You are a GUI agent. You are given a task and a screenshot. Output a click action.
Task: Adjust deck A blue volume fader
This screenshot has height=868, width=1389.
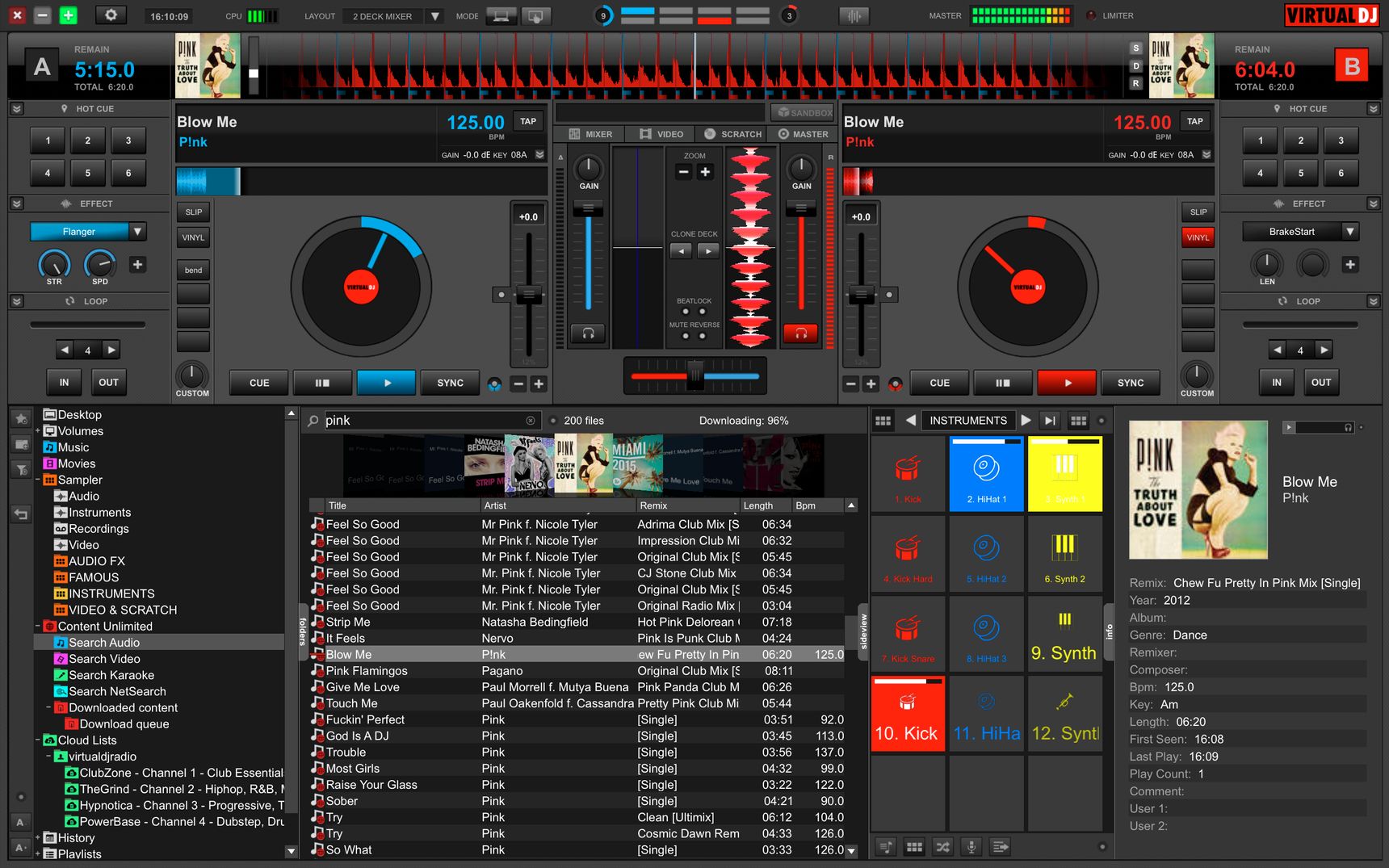coord(588,209)
